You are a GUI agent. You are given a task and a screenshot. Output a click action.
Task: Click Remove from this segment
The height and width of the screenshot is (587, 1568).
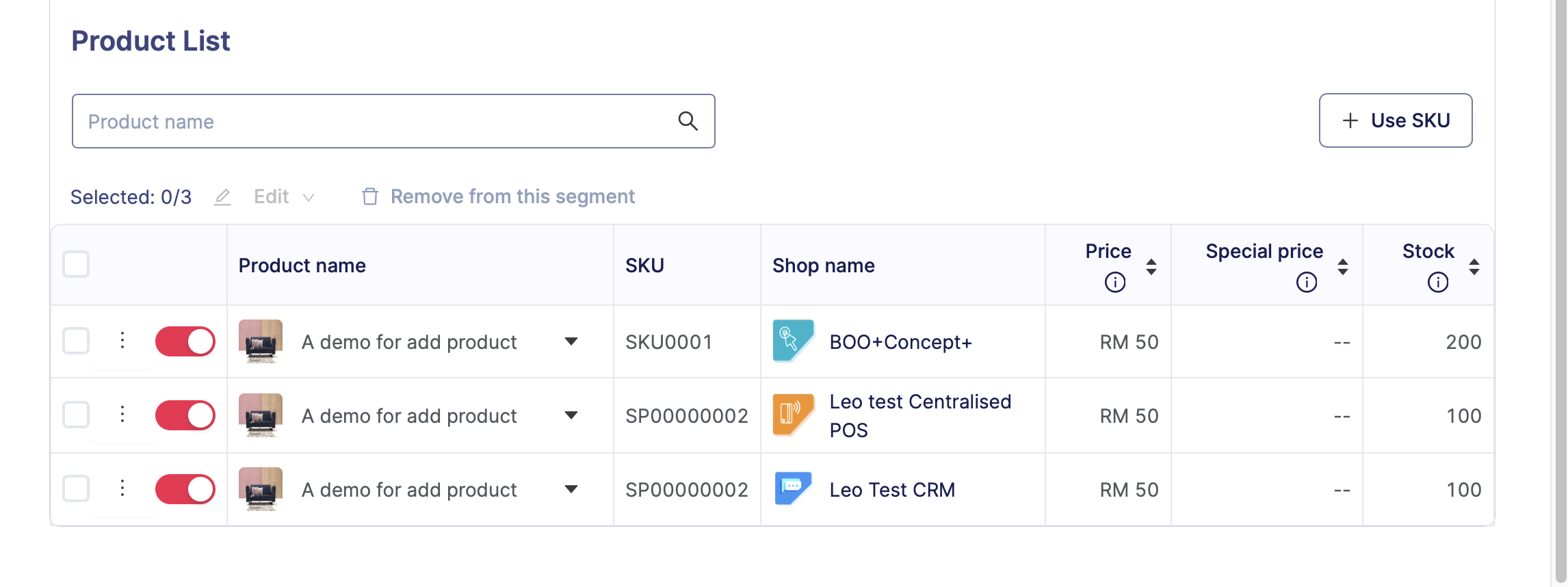click(x=498, y=197)
